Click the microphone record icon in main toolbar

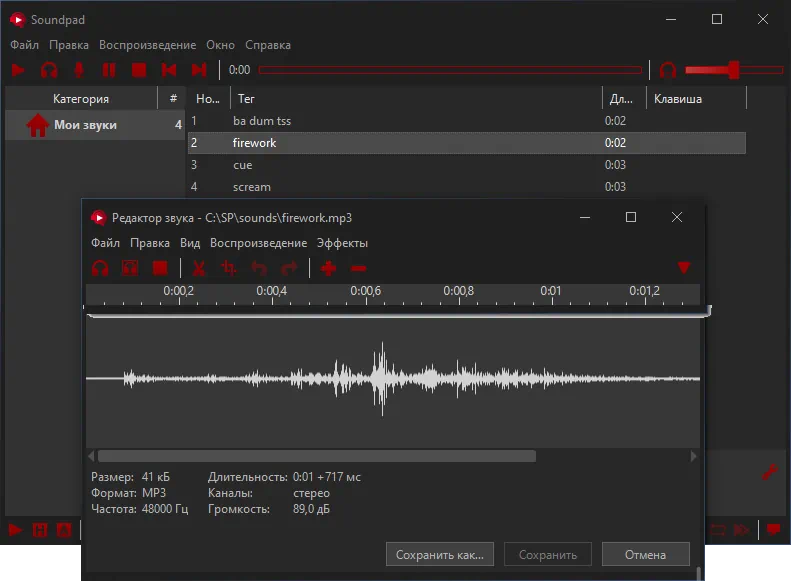(79, 70)
